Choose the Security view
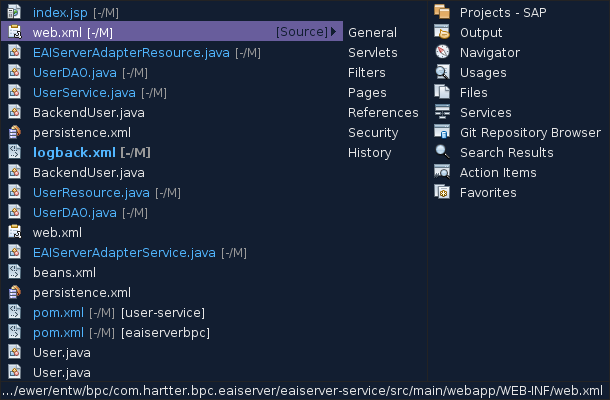 373,132
